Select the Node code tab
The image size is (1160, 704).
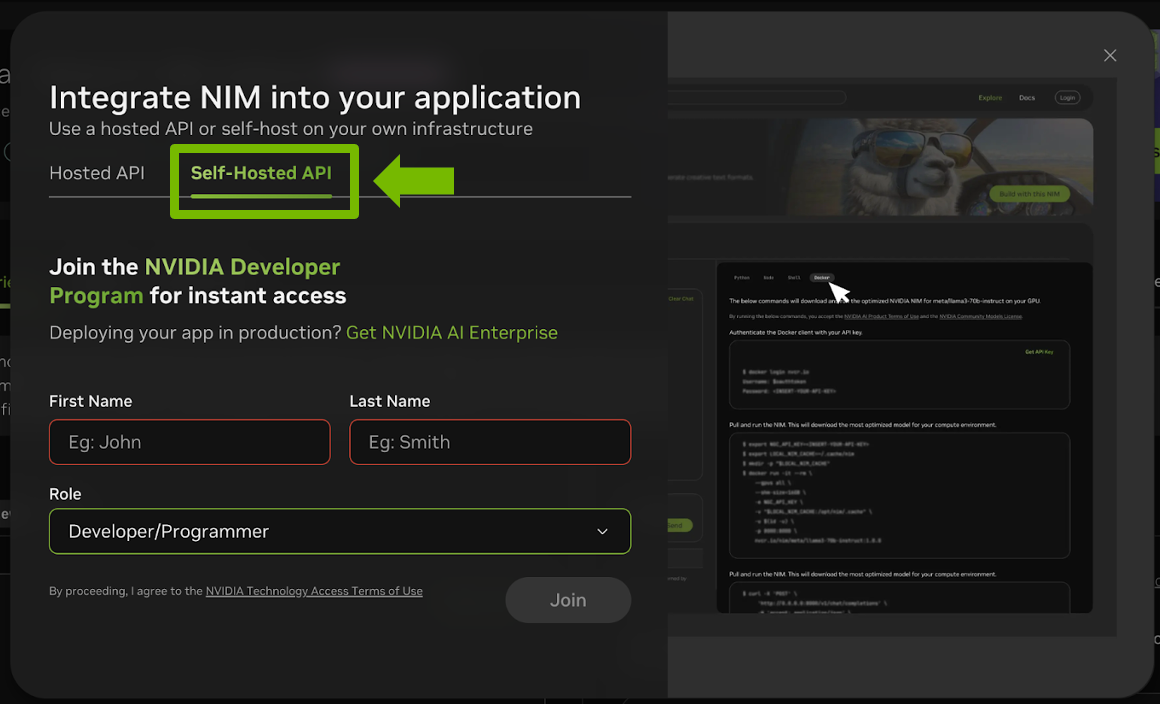point(767,277)
